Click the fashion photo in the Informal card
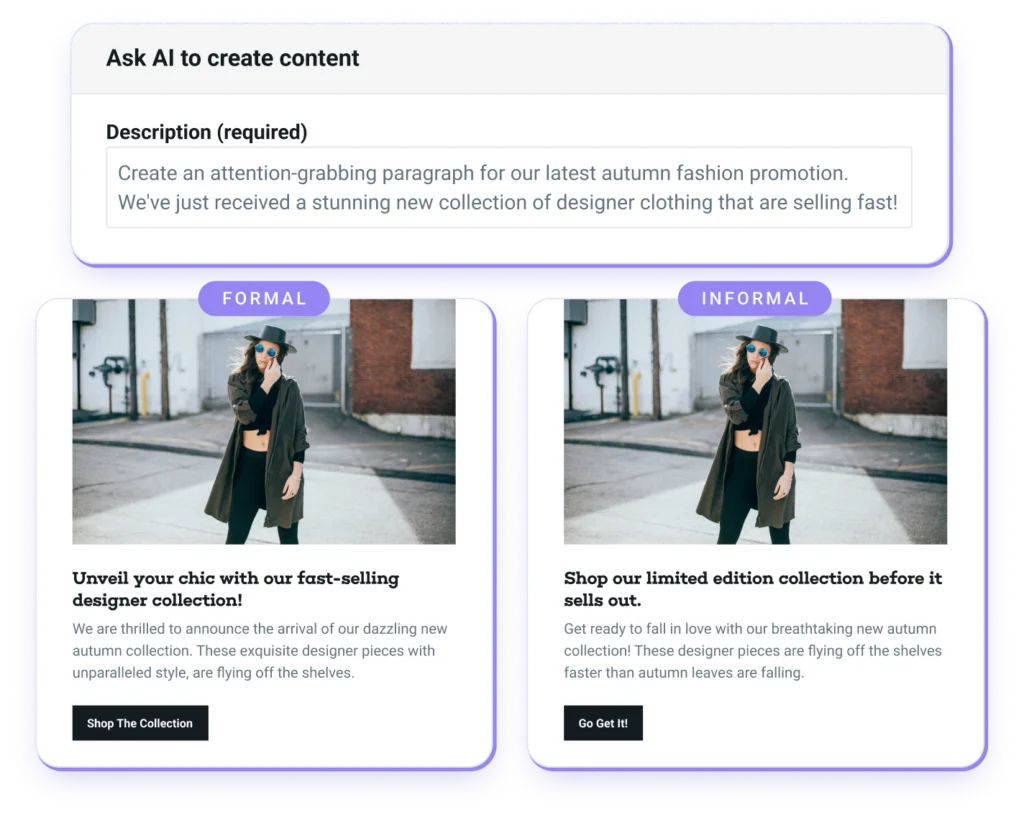 (x=756, y=421)
